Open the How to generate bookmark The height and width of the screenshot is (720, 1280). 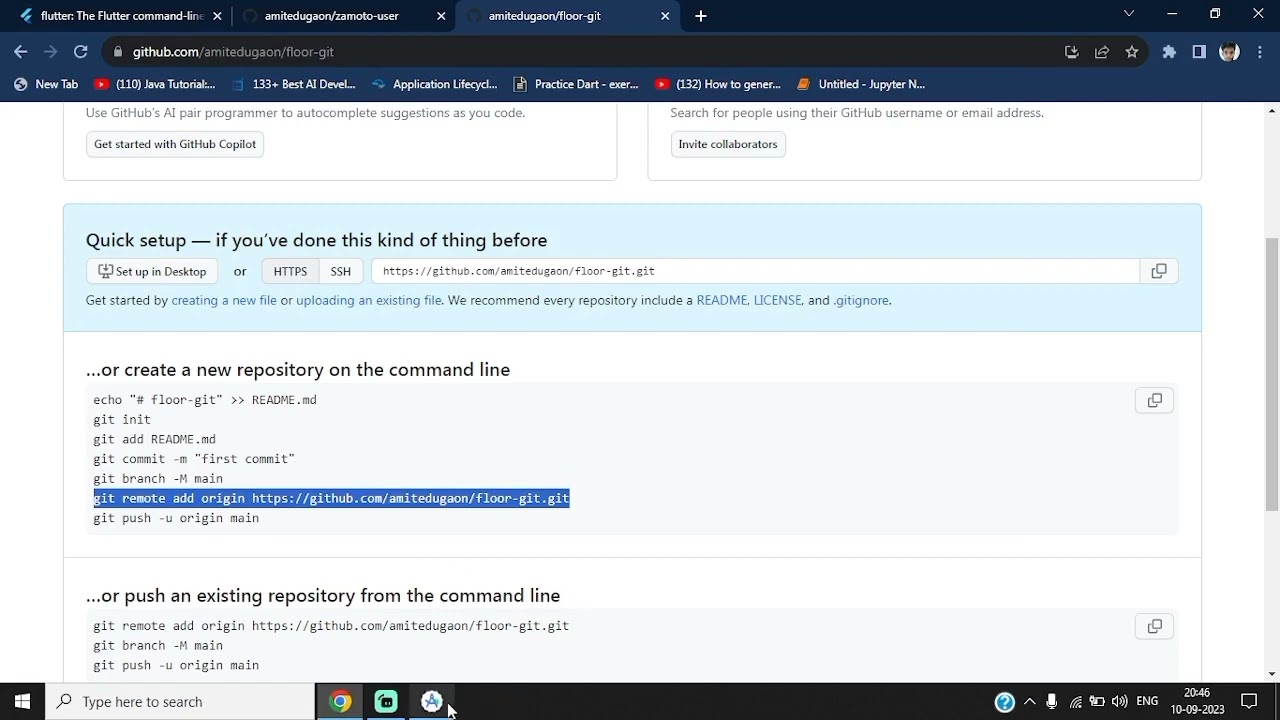click(x=718, y=84)
